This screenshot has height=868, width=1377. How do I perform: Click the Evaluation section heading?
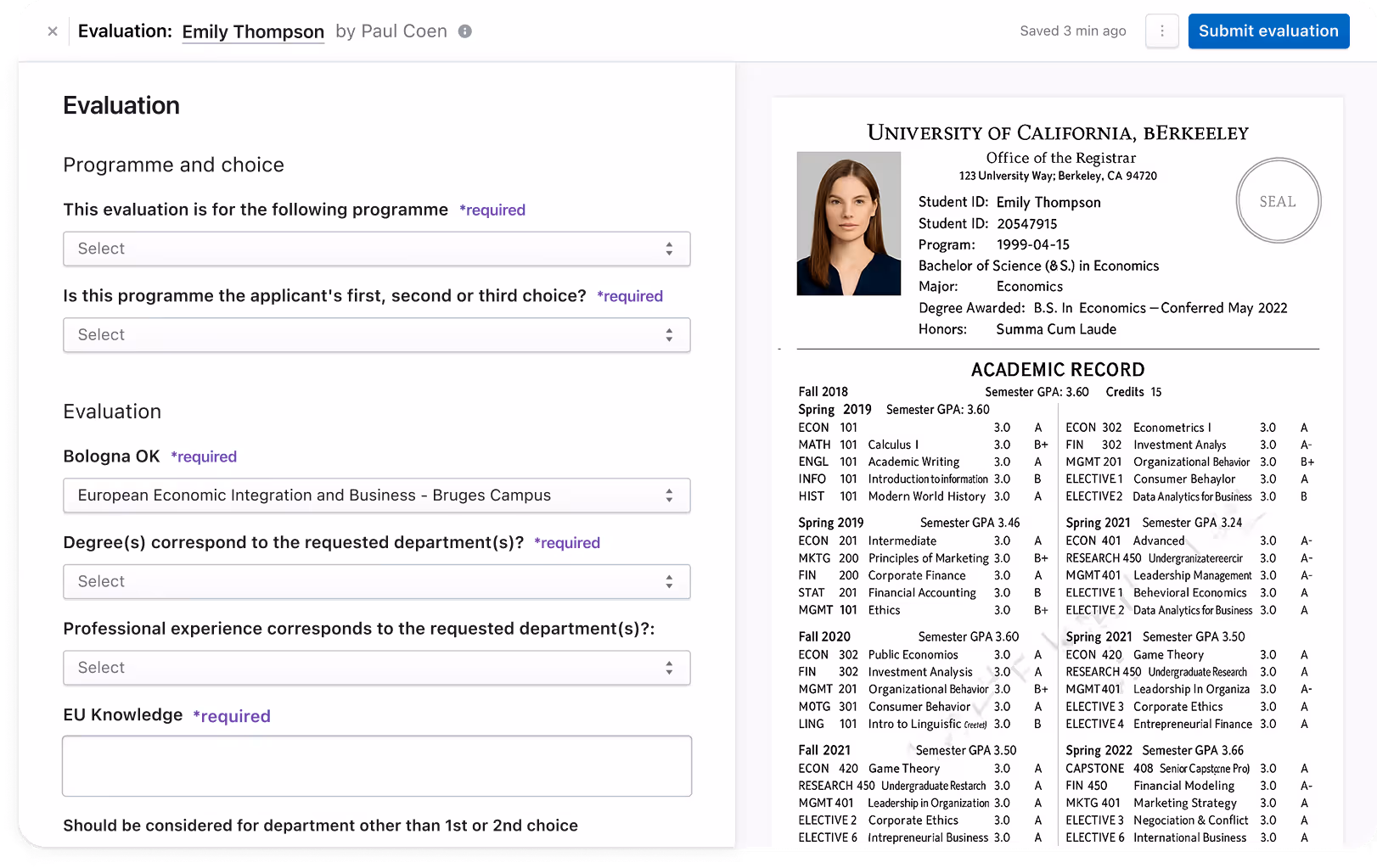pyautogui.click(x=111, y=412)
